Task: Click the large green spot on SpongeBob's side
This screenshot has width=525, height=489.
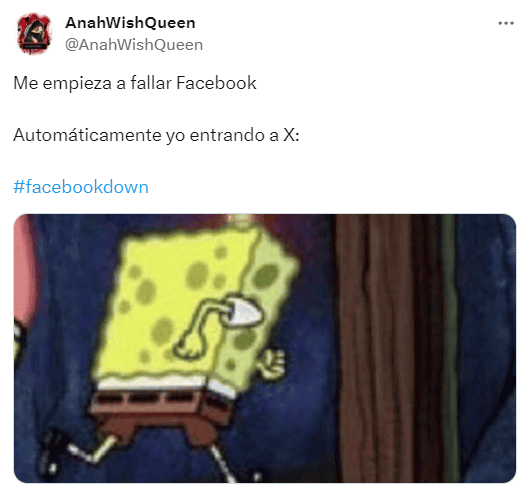Action: pyautogui.click(x=266, y=276)
